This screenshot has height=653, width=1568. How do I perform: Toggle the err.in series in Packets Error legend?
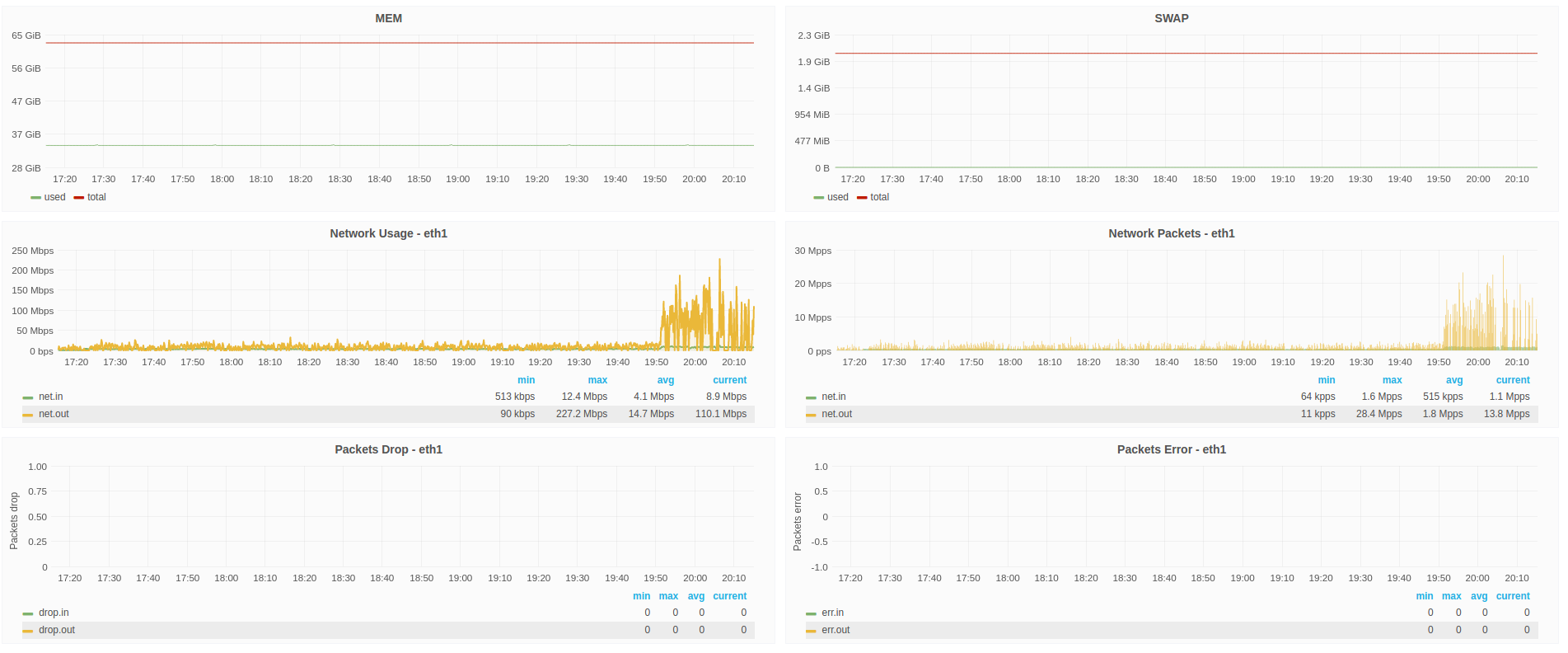click(832, 613)
